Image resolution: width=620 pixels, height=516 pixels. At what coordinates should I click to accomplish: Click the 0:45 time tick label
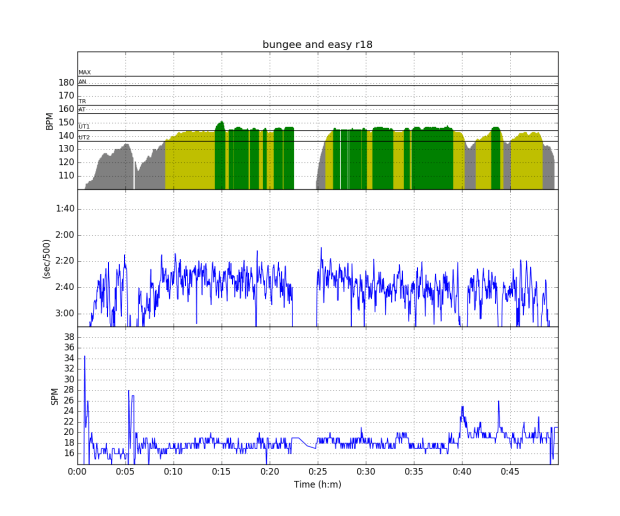pyautogui.click(x=509, y=471)
